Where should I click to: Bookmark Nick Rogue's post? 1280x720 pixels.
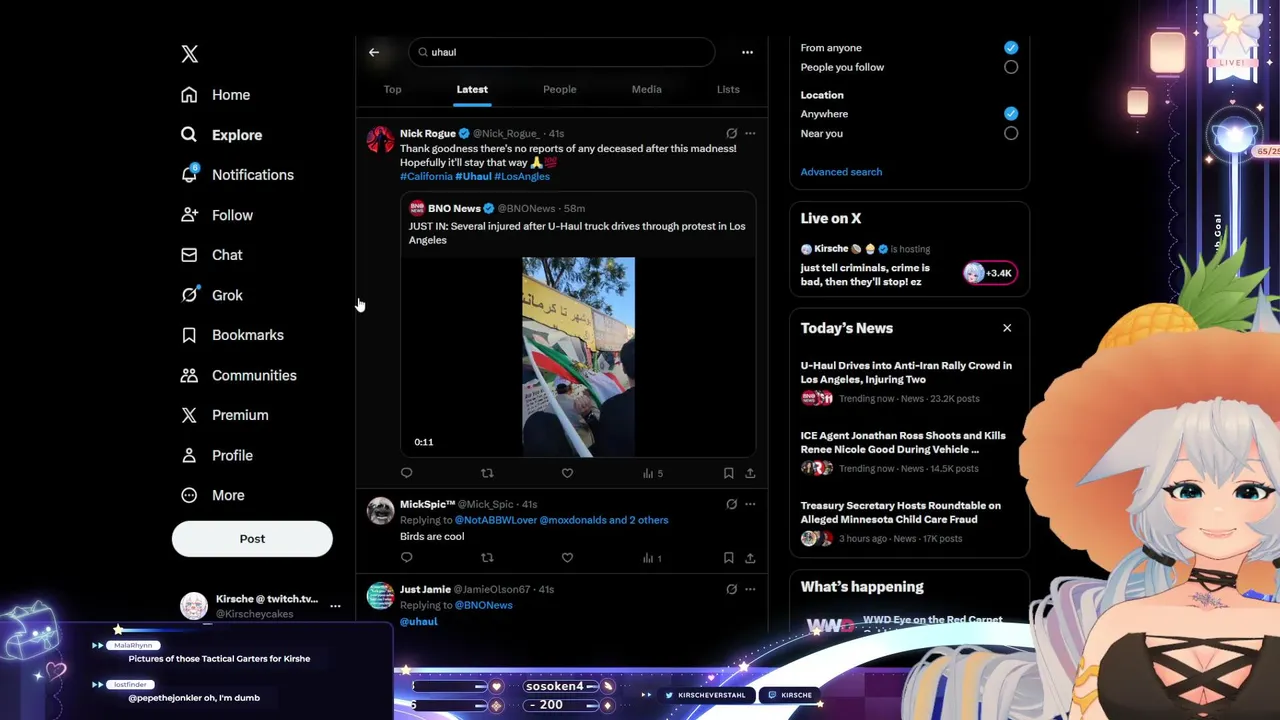point(728,473)
